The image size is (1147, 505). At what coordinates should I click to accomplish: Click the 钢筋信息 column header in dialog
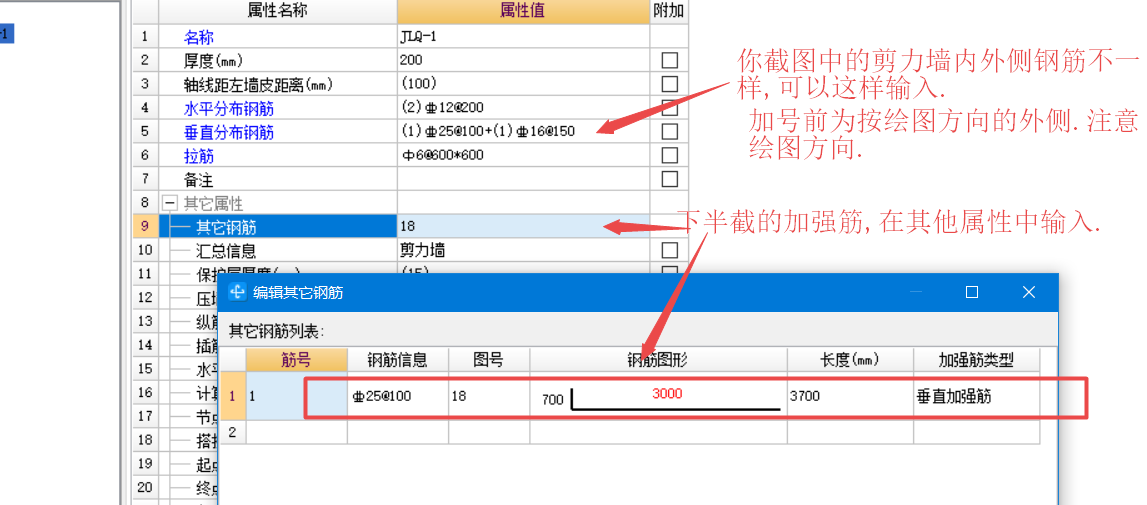coord(397,359)
